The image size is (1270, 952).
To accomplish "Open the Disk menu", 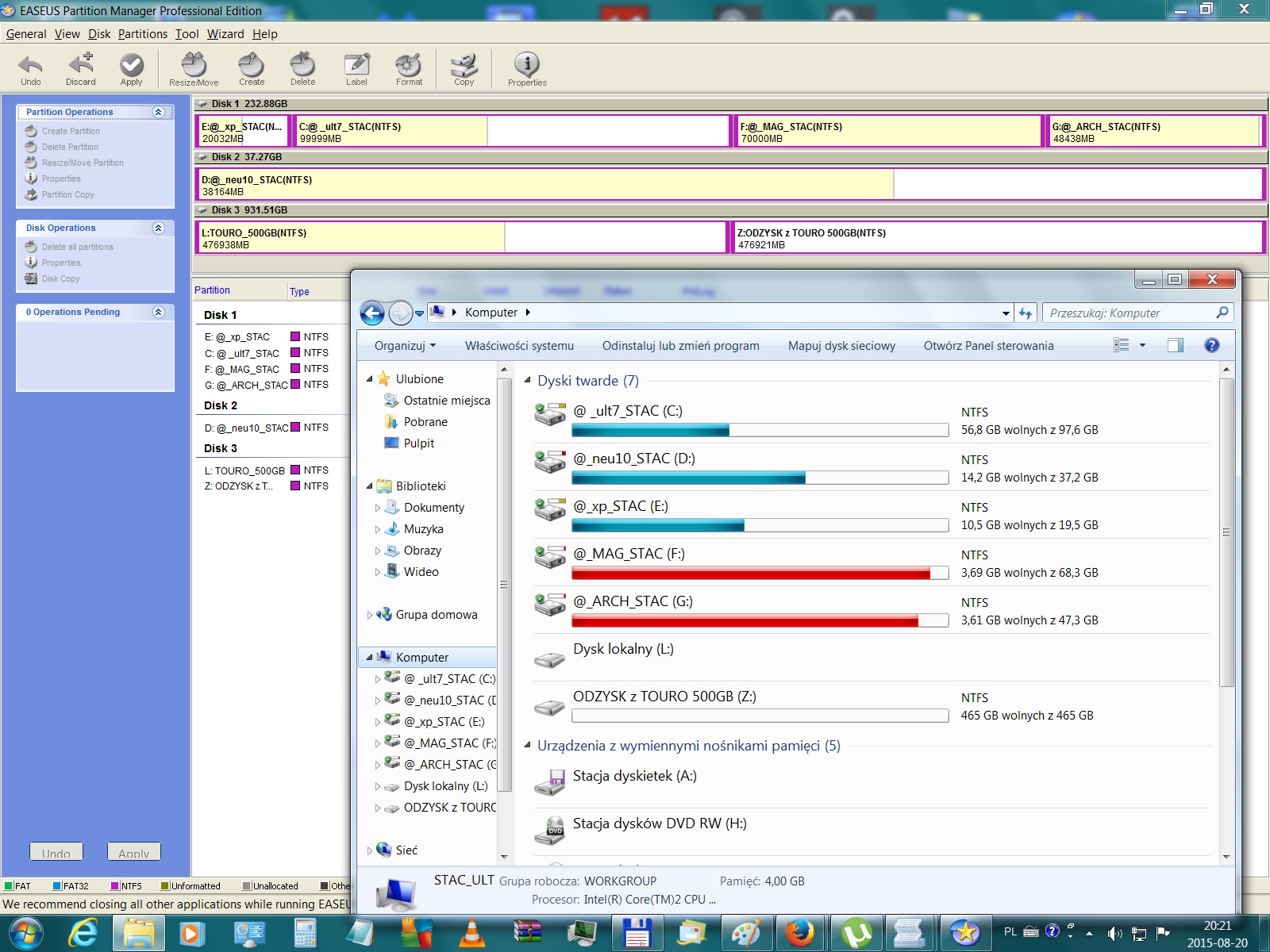I will [x=99, y=34].
